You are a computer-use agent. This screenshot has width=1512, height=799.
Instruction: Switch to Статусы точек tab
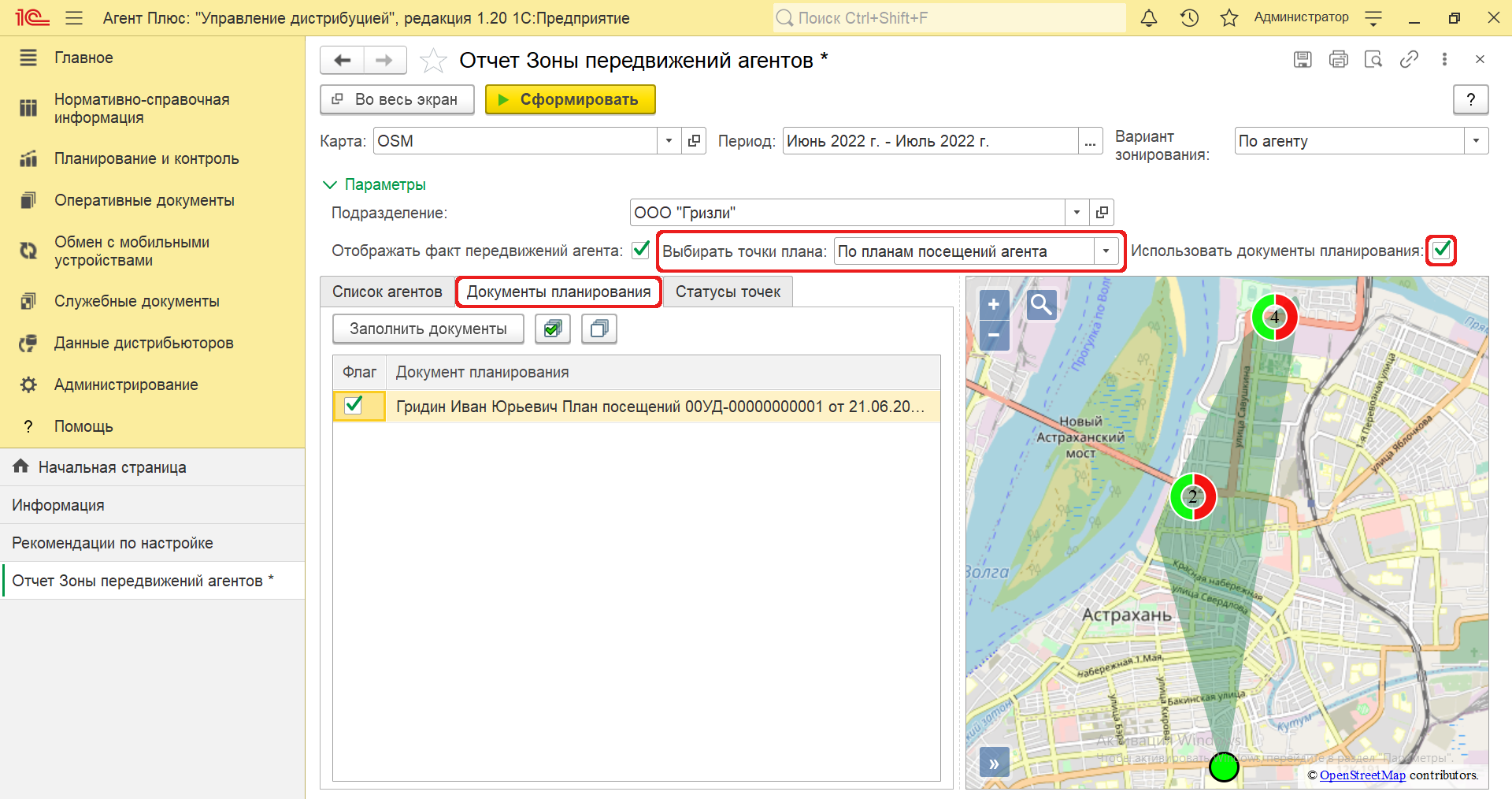click(x=728, y=292)
